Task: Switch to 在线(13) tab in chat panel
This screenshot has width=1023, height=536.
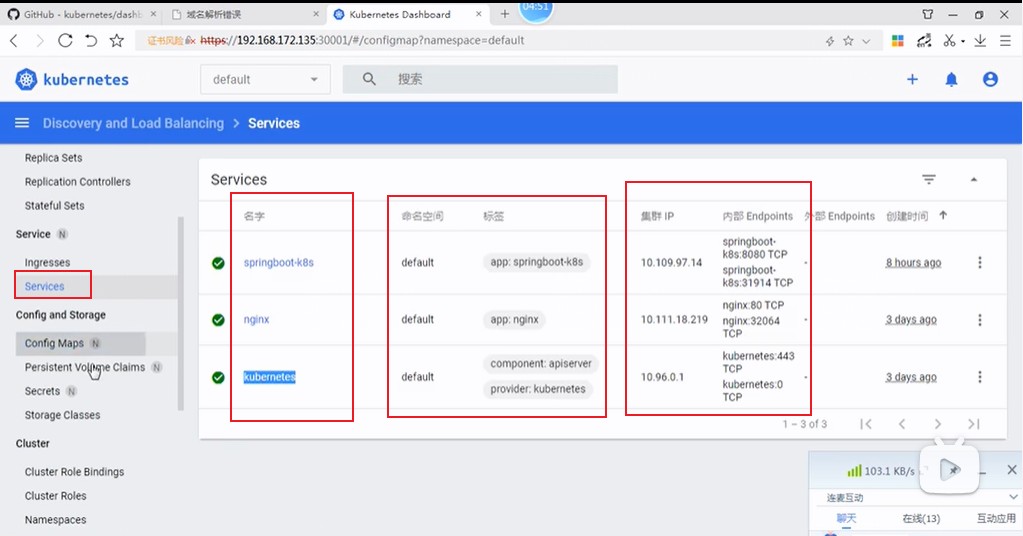Action: [x=921, y=518]
